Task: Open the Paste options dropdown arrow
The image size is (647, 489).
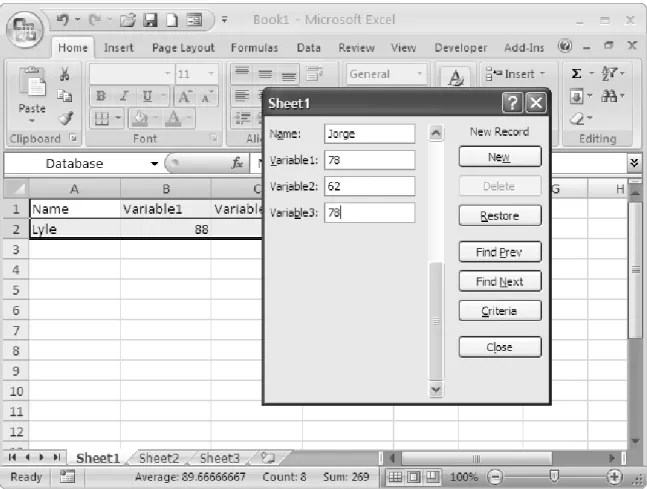Action: click(x=32, y=121)
